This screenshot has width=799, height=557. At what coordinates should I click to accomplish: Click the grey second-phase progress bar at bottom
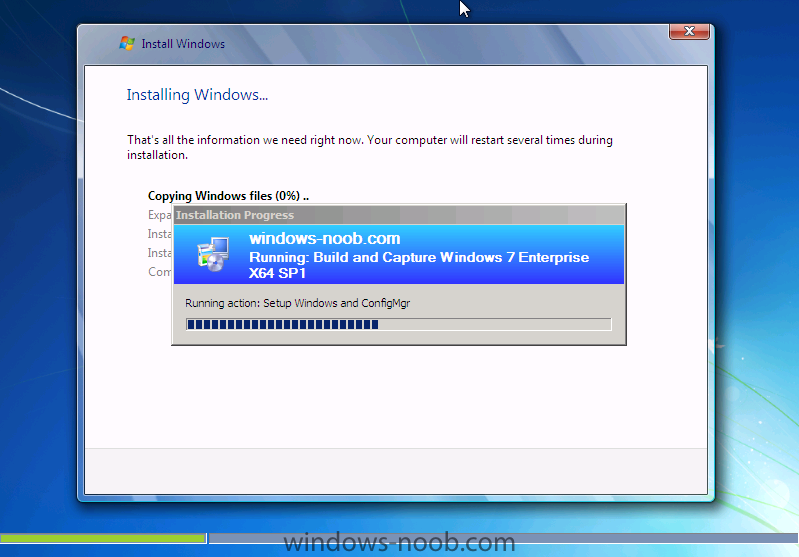point(503,538)
